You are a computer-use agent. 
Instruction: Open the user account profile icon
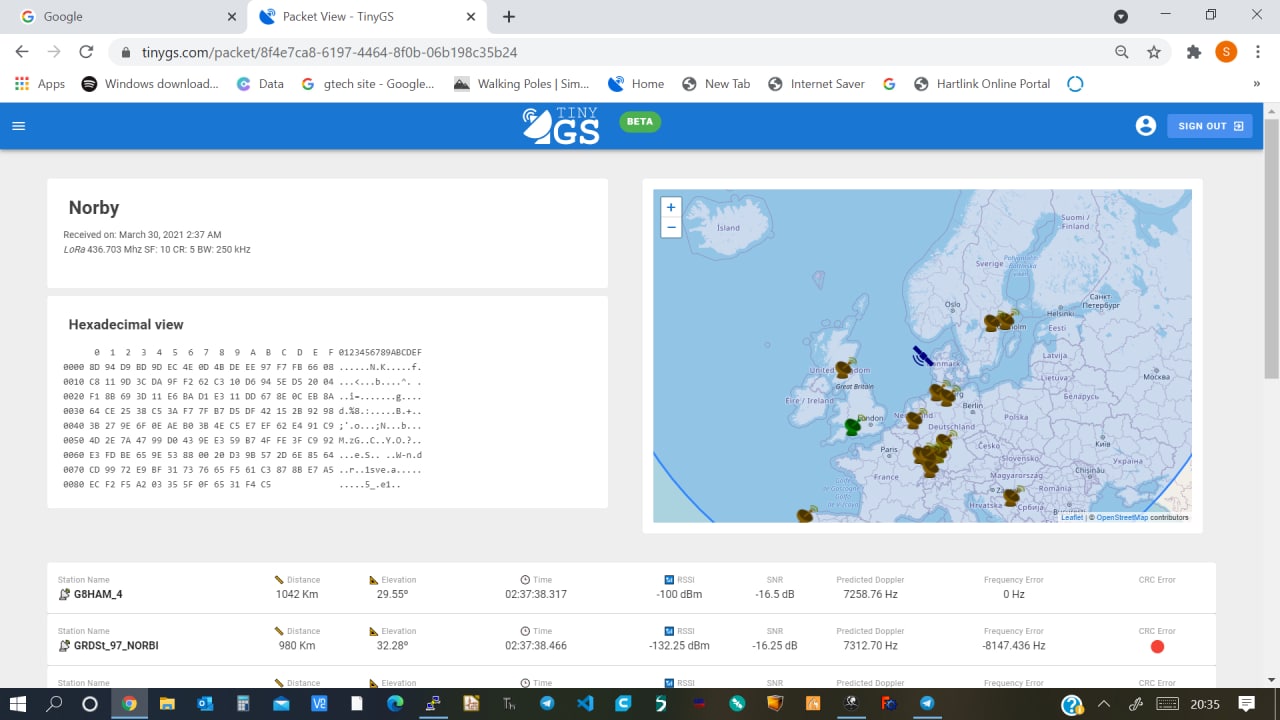[1146, 126]
